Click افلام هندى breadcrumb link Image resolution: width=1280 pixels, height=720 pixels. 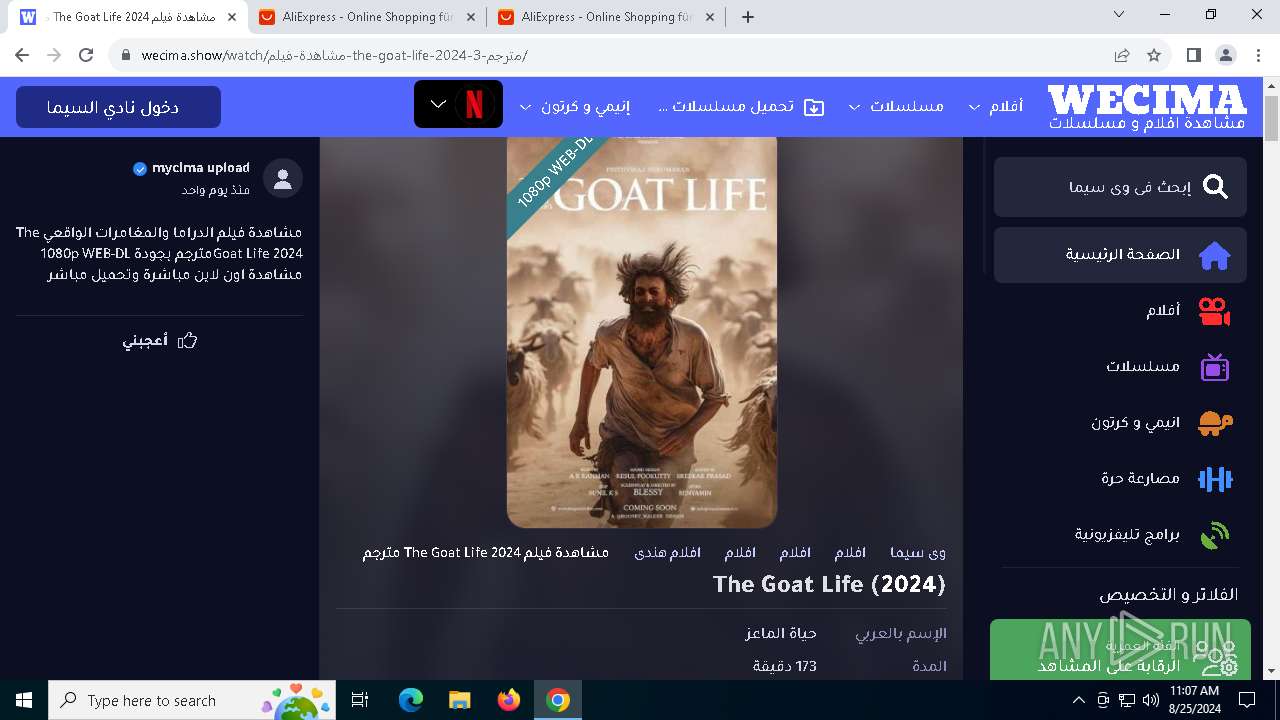click(667, 552)
